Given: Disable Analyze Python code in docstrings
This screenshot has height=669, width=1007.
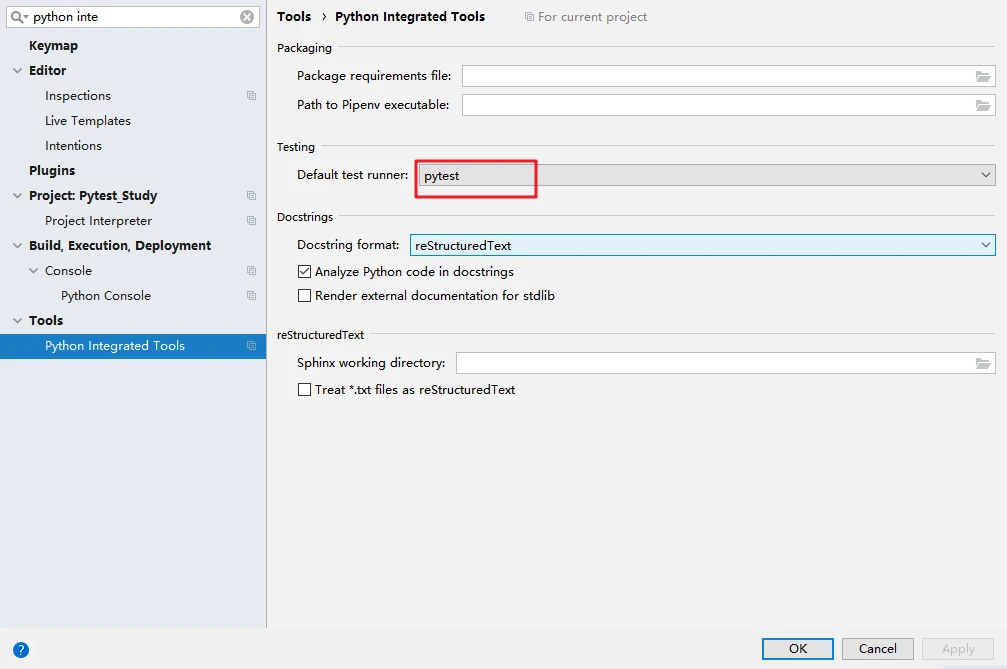Looking at the screenshot, I should pyautogui.click(x=305, y=272).
